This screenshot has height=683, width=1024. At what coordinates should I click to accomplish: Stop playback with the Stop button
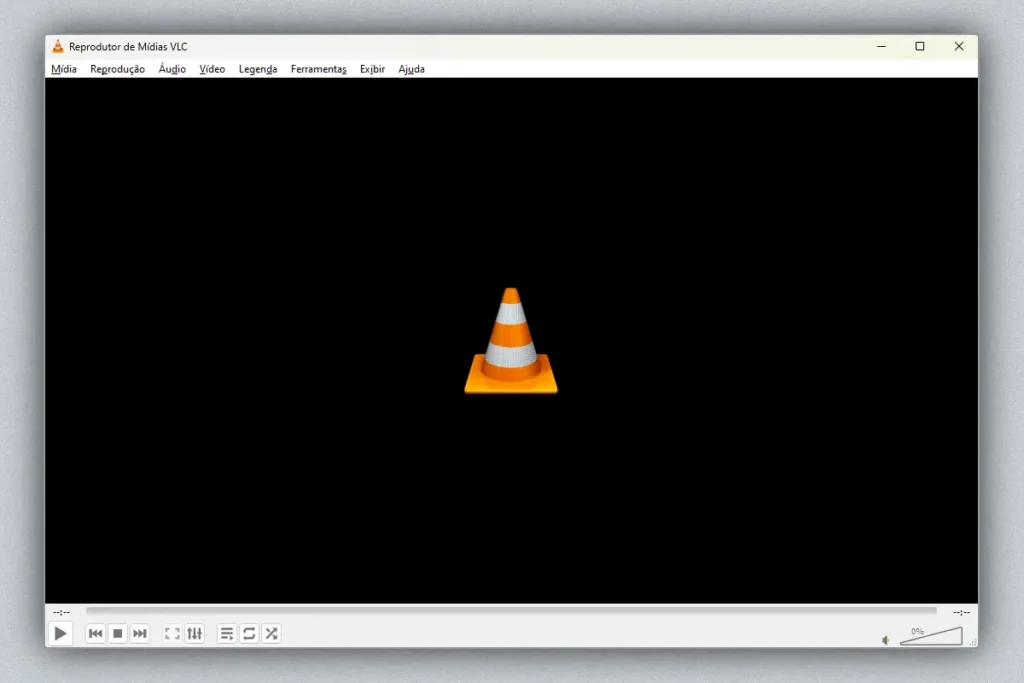[118, 633]
